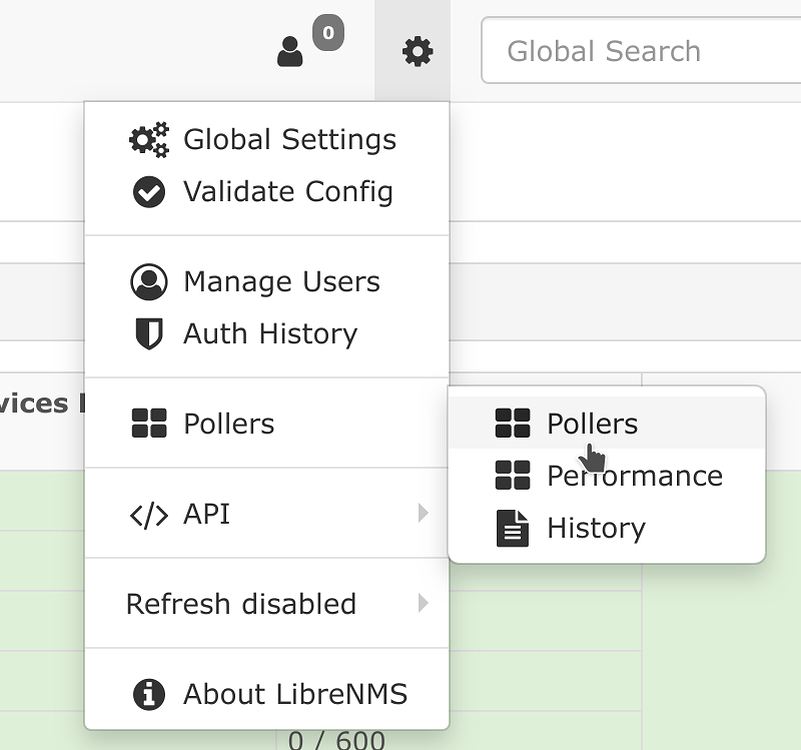Click the user profile icon
The height and width of the screenshot is (750, 801).
tap(290, 51)
